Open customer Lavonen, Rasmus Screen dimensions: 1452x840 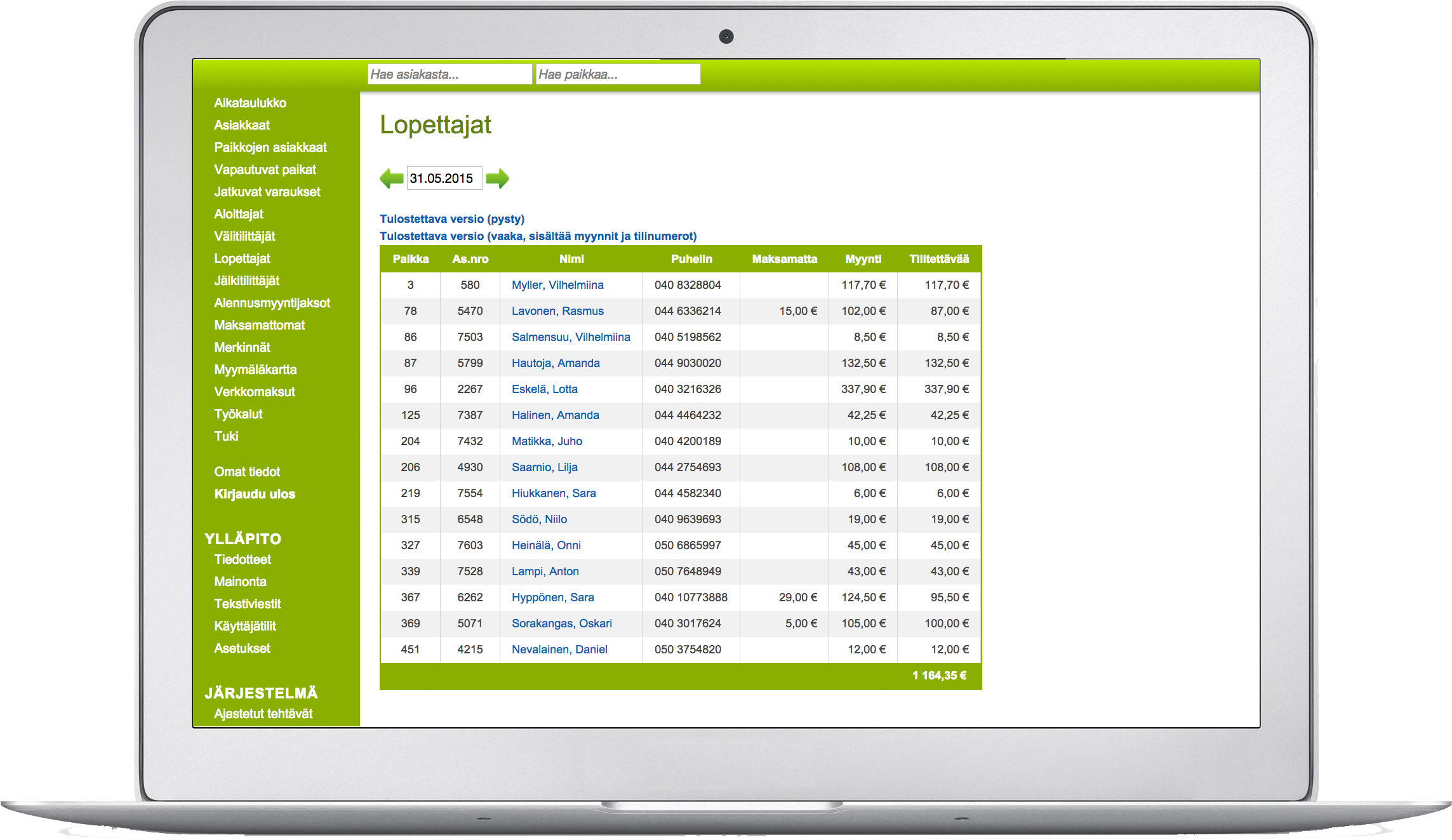(x=557, y=311)
